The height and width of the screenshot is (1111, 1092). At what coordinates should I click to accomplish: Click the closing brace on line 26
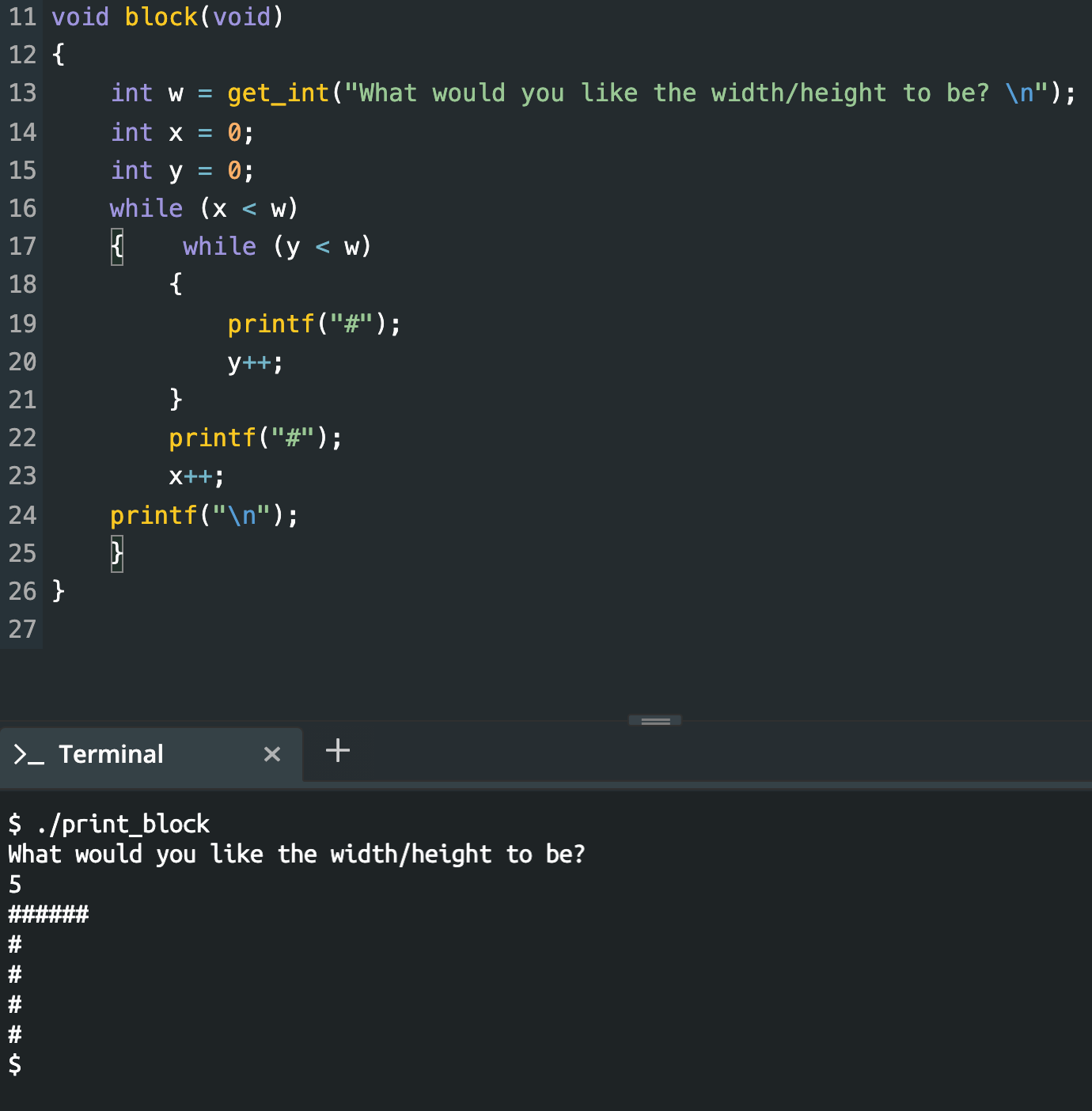[x=59, y=591]
